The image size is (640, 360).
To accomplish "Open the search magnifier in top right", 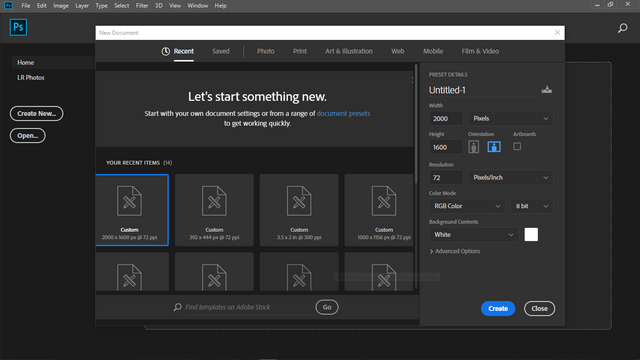I will click(x=622, y=28).
